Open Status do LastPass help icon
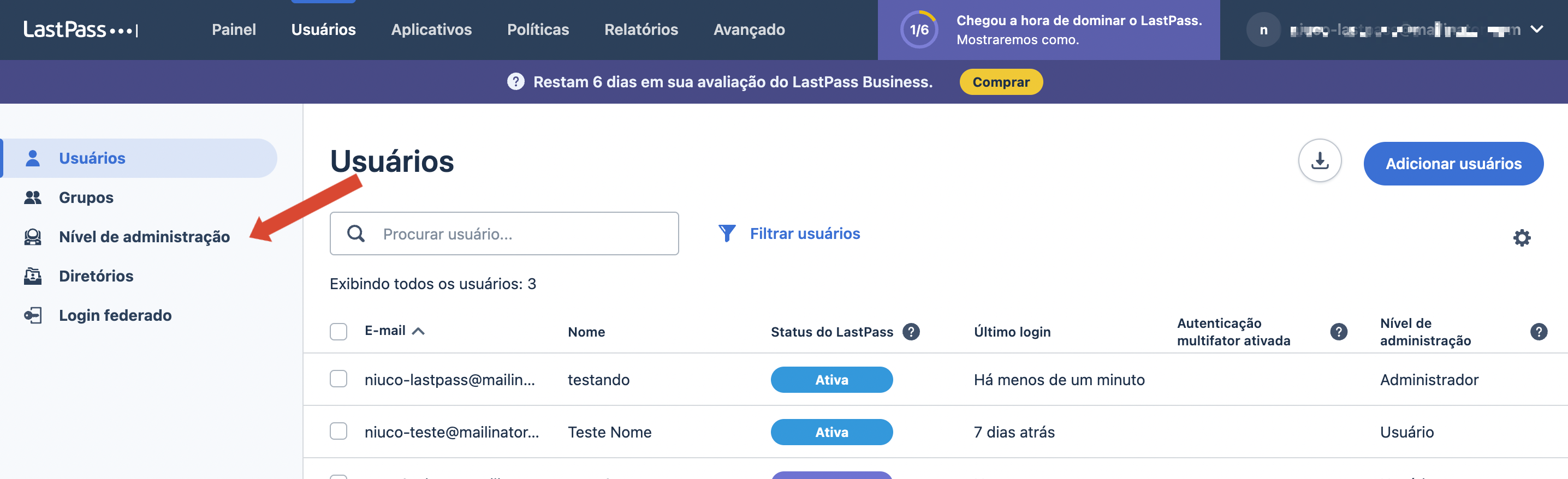Image resolution: width=1568 pixels, height=479 pixels. coord(911,331)
